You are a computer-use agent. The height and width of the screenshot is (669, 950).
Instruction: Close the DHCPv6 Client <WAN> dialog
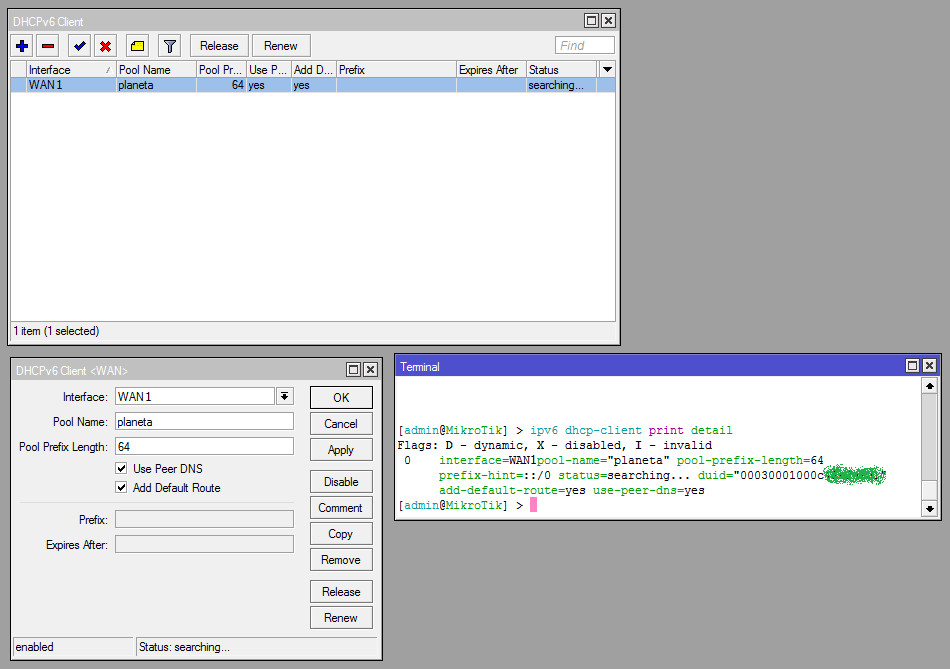370,370
